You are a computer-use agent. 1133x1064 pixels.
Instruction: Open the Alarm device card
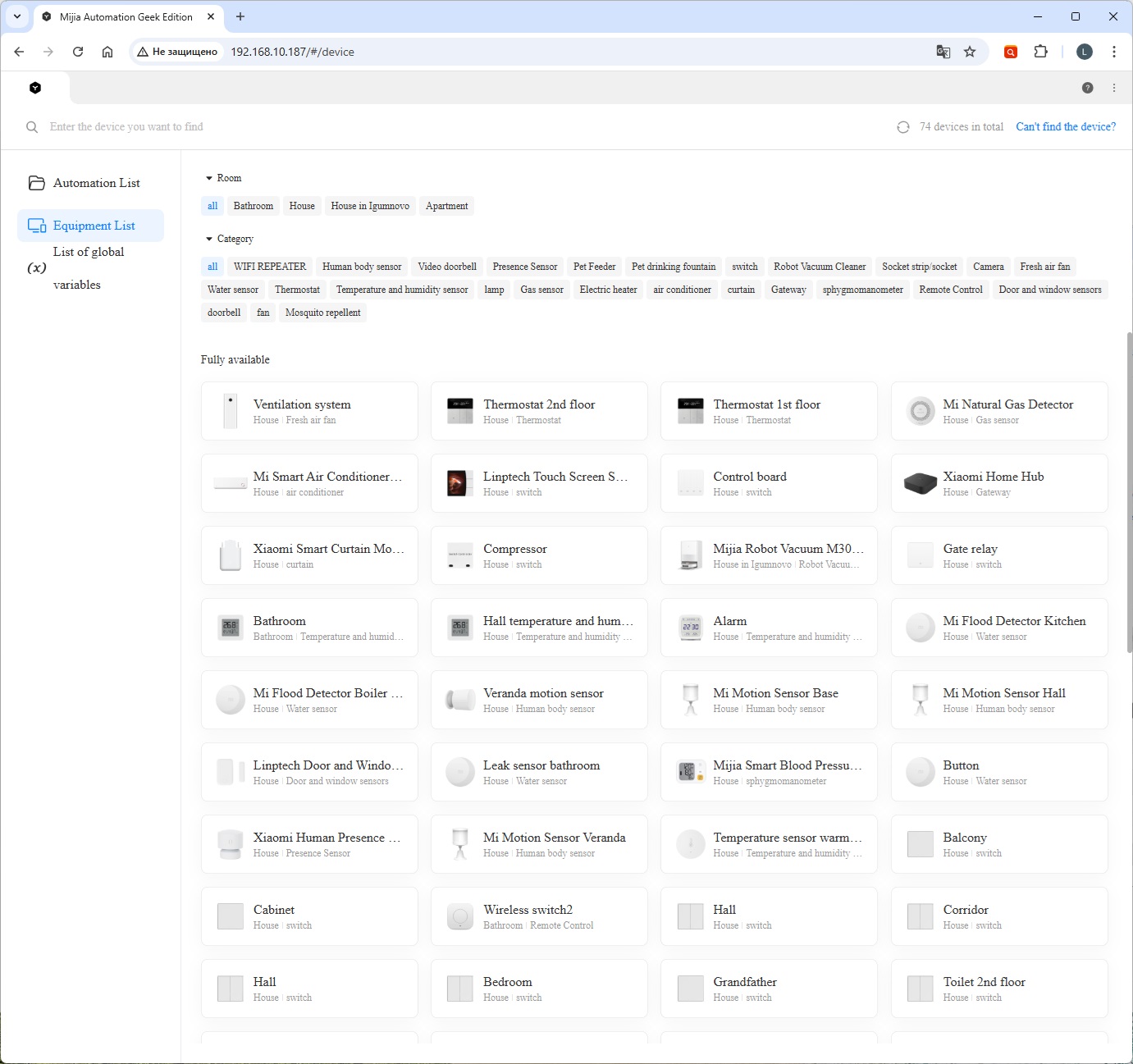(x=769, y=628)
